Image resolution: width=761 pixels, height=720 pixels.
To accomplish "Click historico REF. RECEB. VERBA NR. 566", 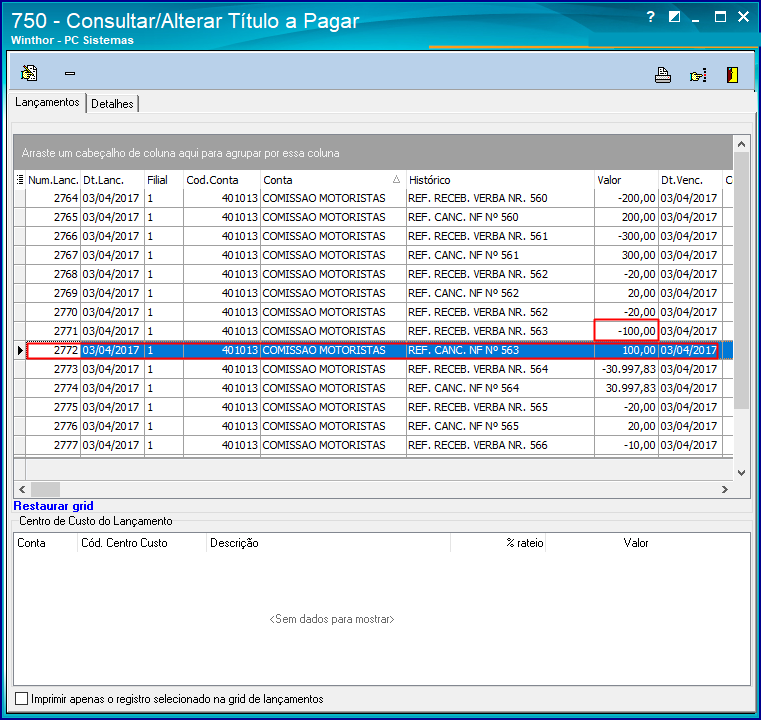I will (478, 445).
